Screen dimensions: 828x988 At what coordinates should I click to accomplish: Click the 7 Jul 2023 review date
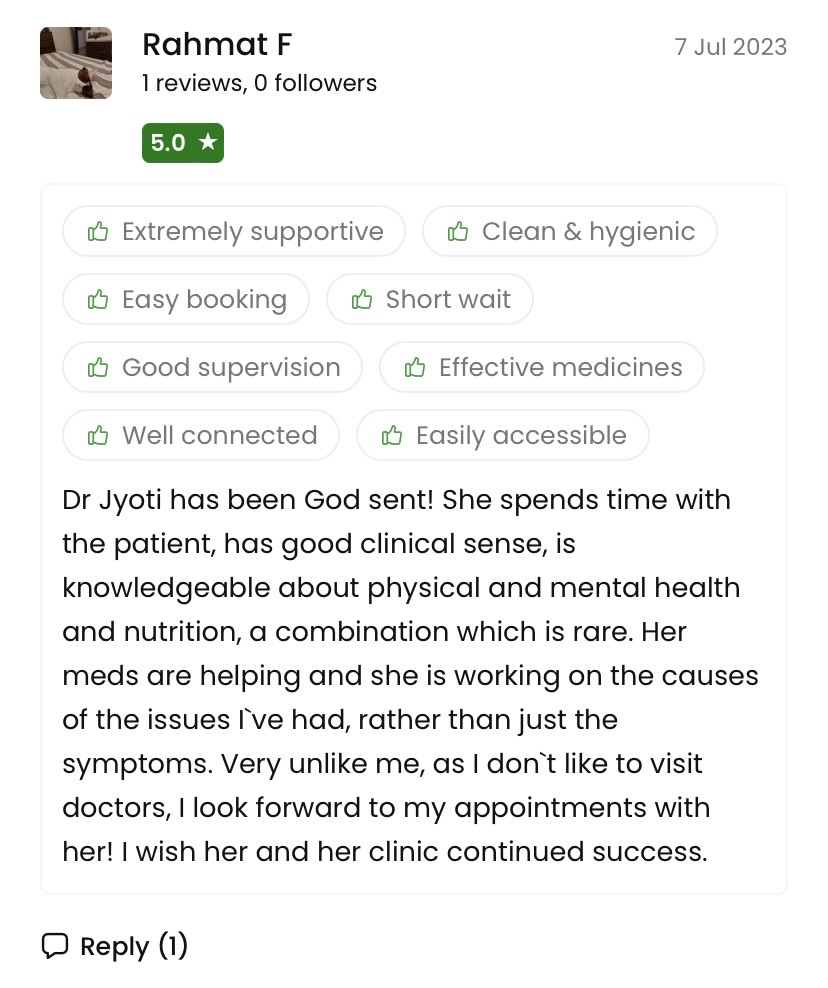click(730, 47)
